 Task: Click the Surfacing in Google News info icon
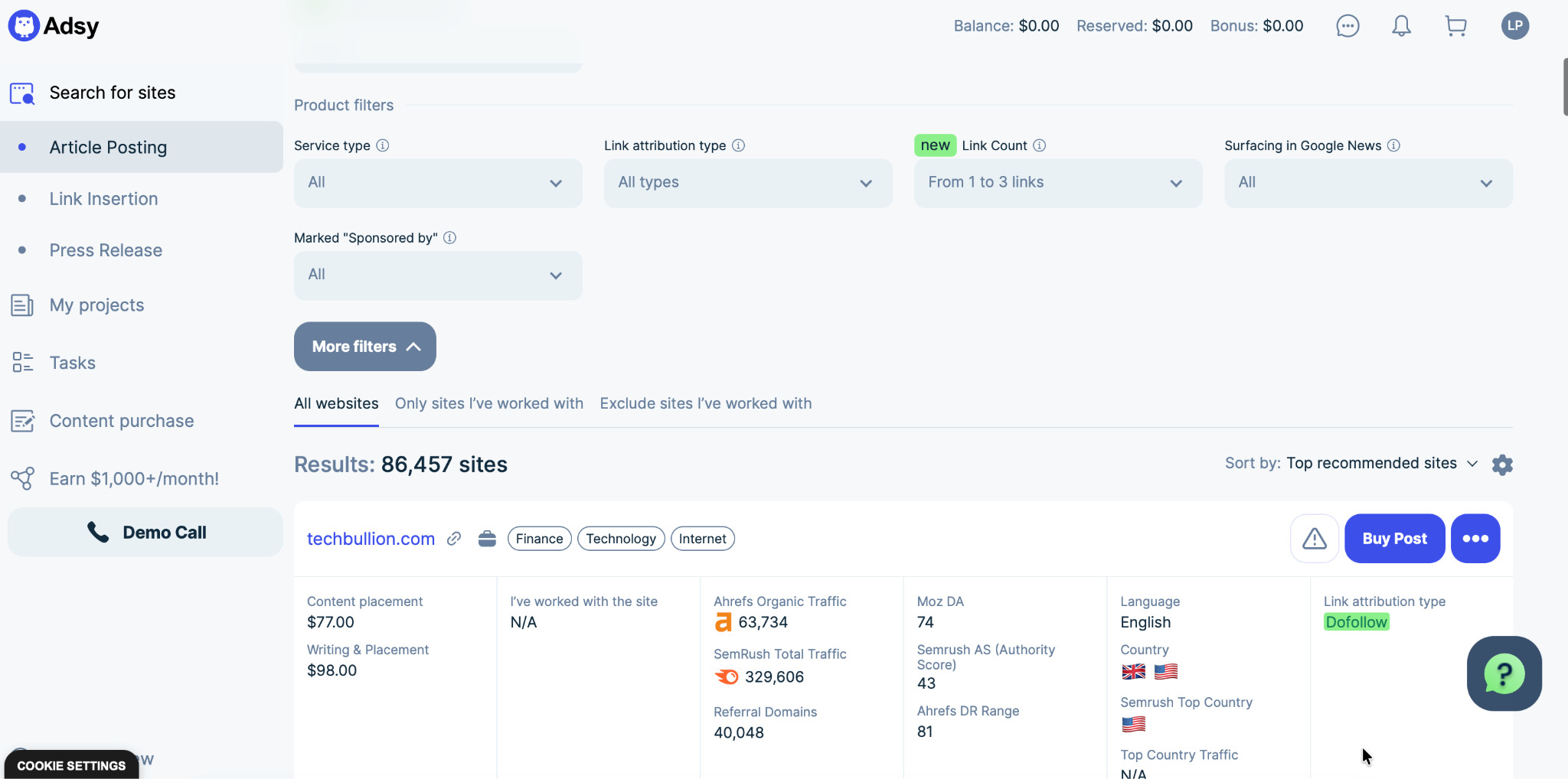(1393, 145)
